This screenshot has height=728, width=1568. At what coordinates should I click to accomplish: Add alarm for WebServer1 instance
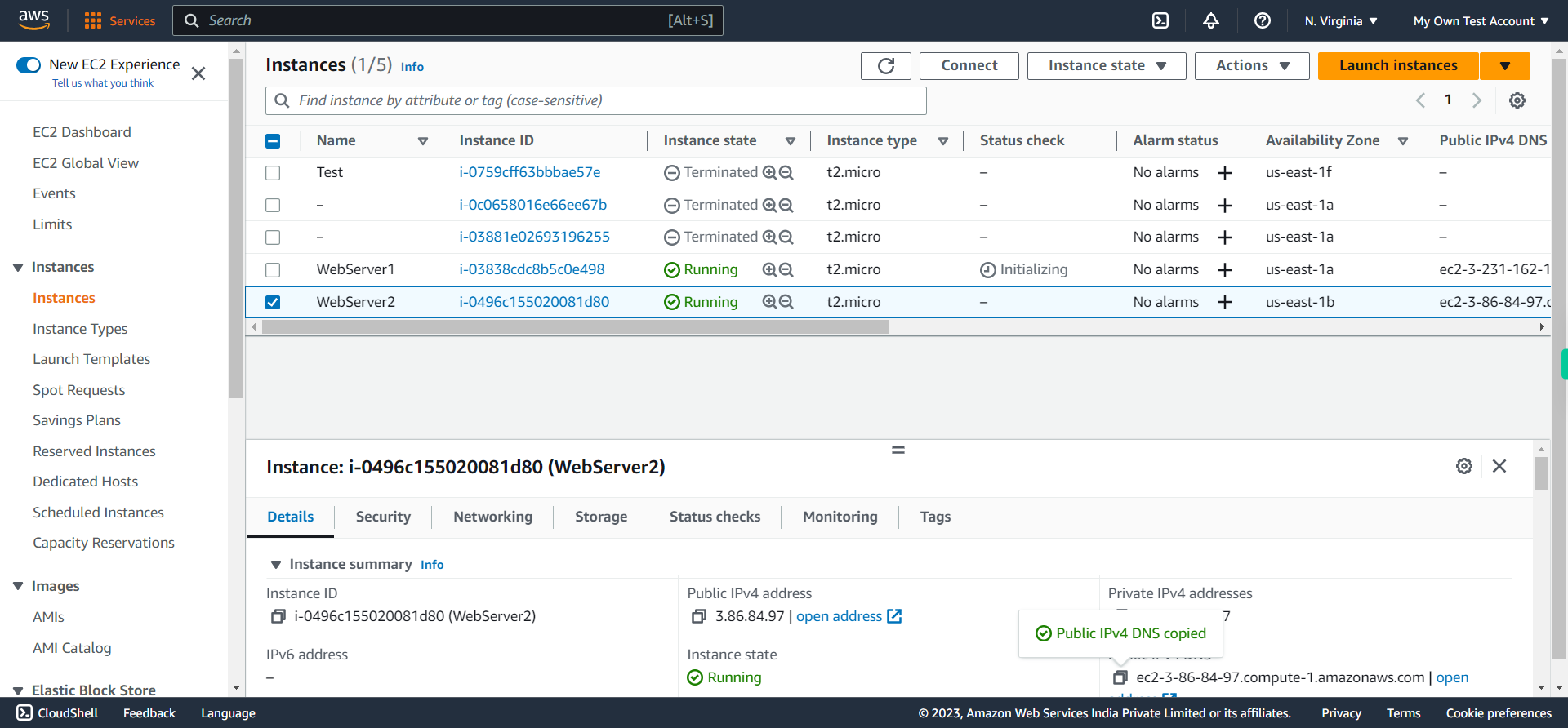pyautogui.click(x=1225, y=270)
